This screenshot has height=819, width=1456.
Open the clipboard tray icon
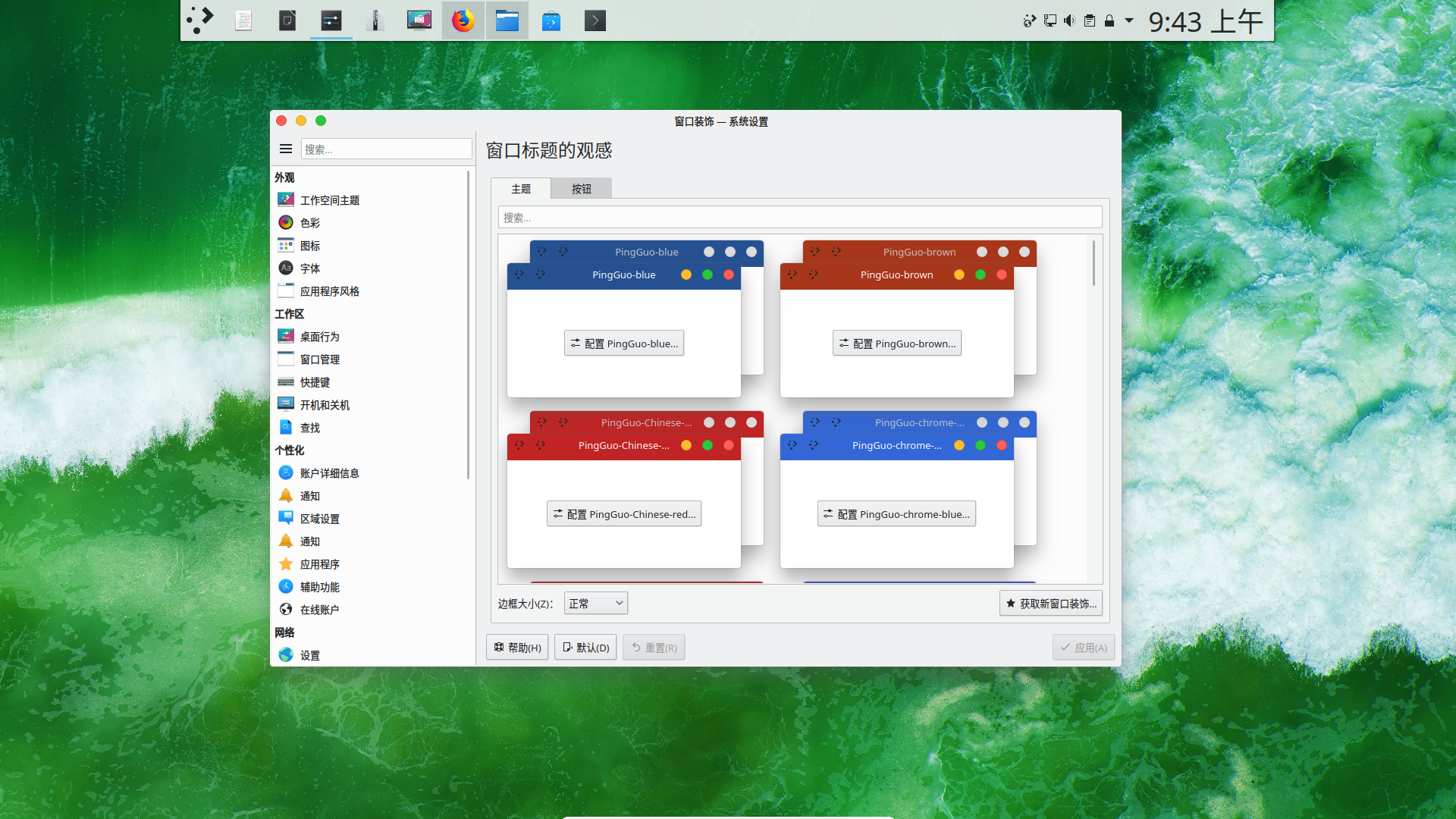pyautogui.click(x=1090, y=20)
